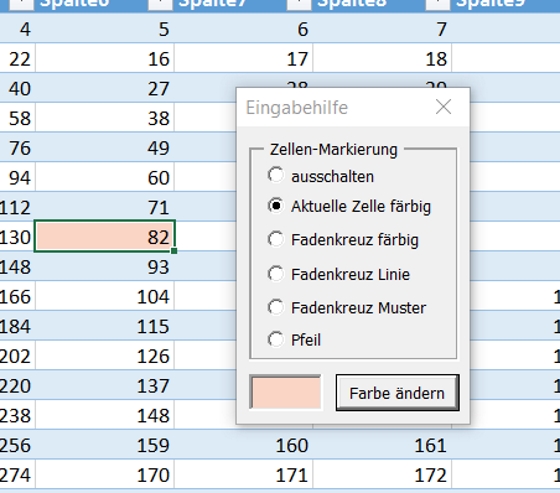
Task: Click the cell showing 7
Action: [x=382, y=28]
